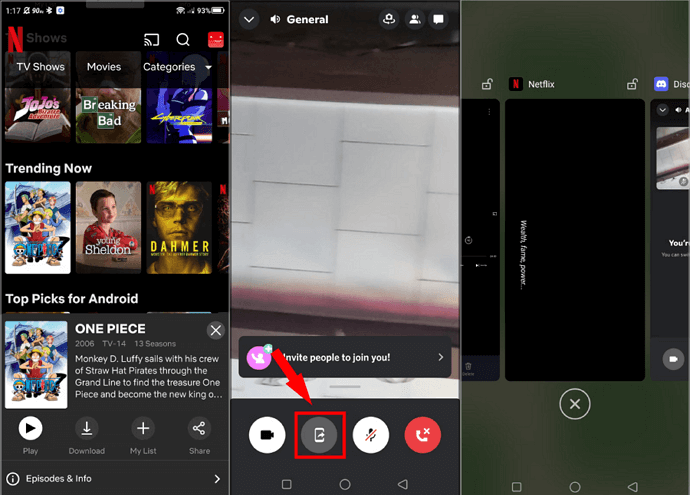Show voice channel members icon
The width and height of the screenshot is (690, 495).
pos(415,19)
